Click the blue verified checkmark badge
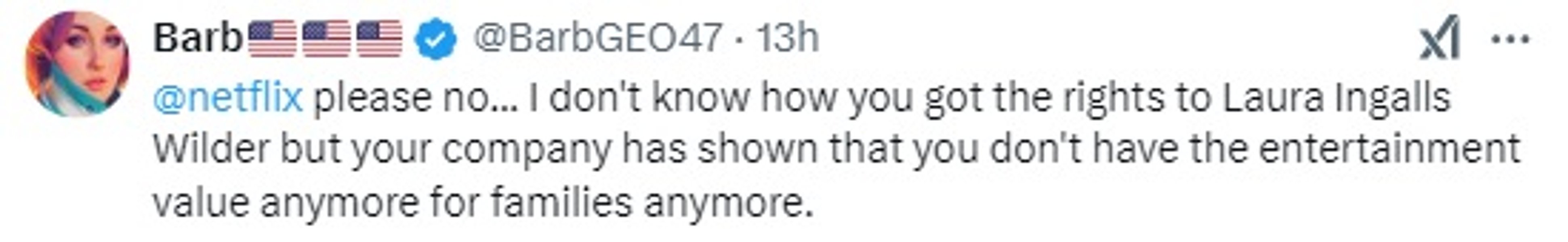The image size is (1568, 242). coord(435,40)
